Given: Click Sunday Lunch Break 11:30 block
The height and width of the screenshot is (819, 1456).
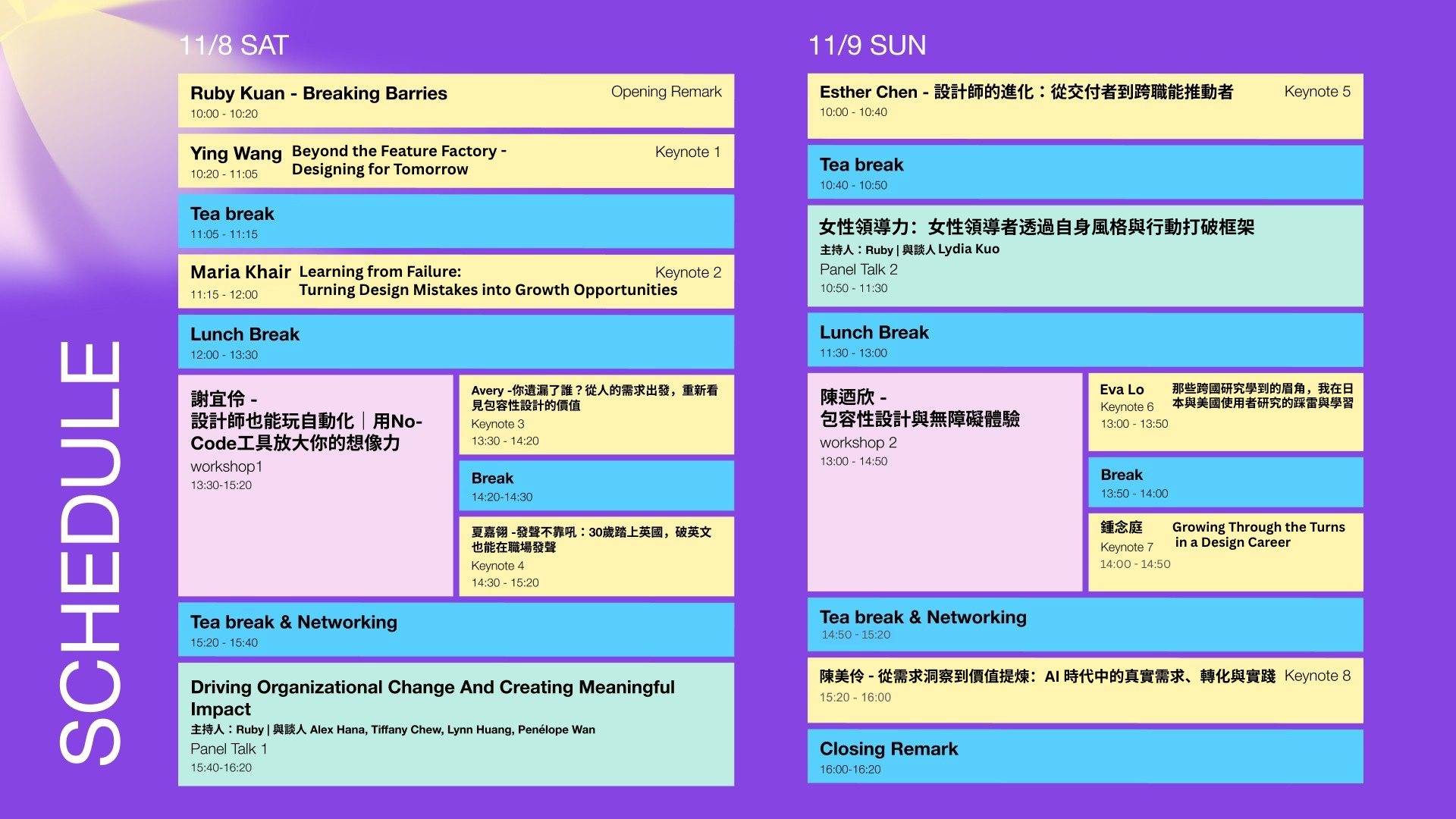Looking at the screenshot, I should click(x=1085, y=340).
